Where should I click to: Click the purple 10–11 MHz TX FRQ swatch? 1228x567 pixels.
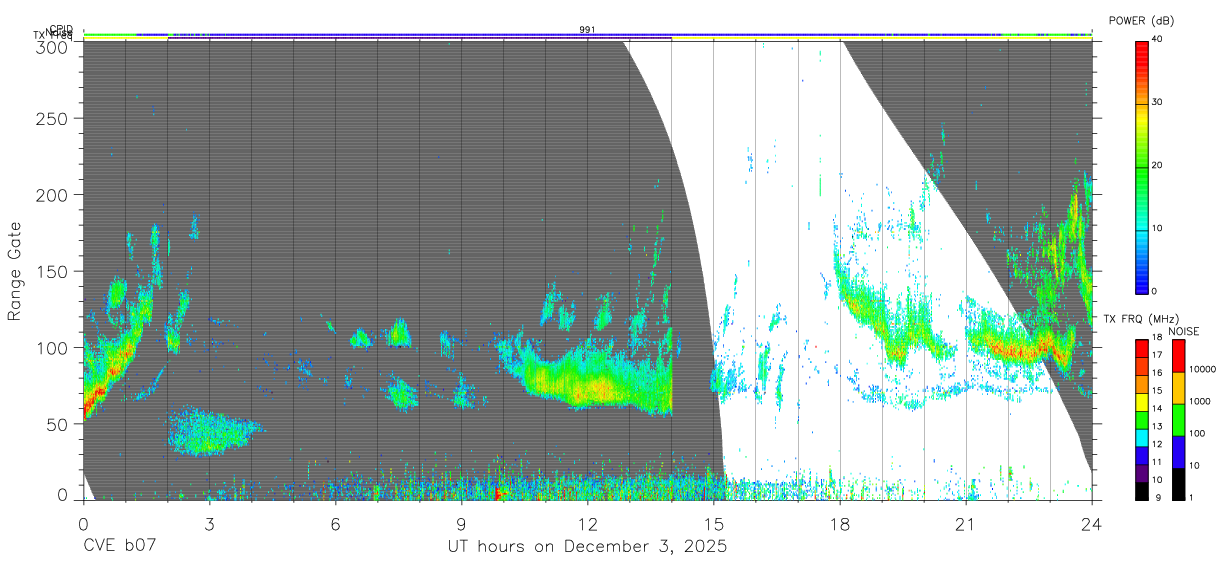(1141, 473)
